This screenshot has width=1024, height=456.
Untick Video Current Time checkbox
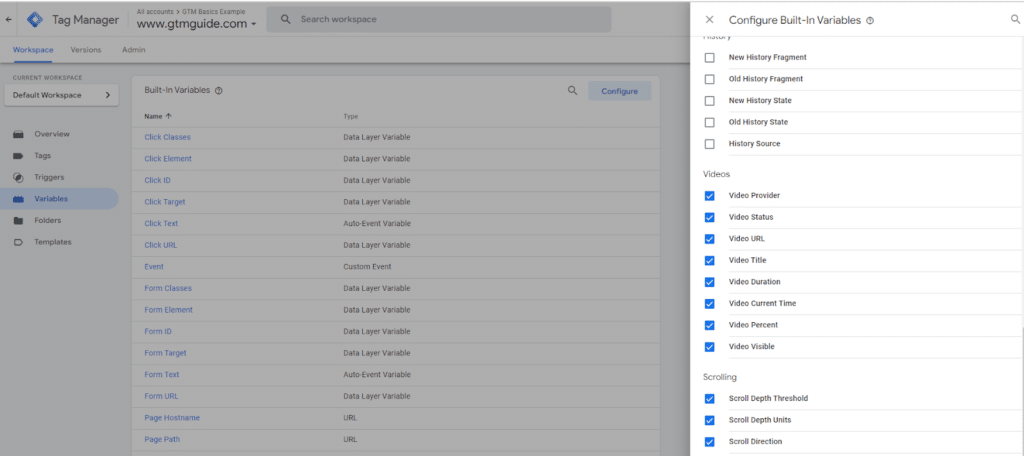coord(710,304)
